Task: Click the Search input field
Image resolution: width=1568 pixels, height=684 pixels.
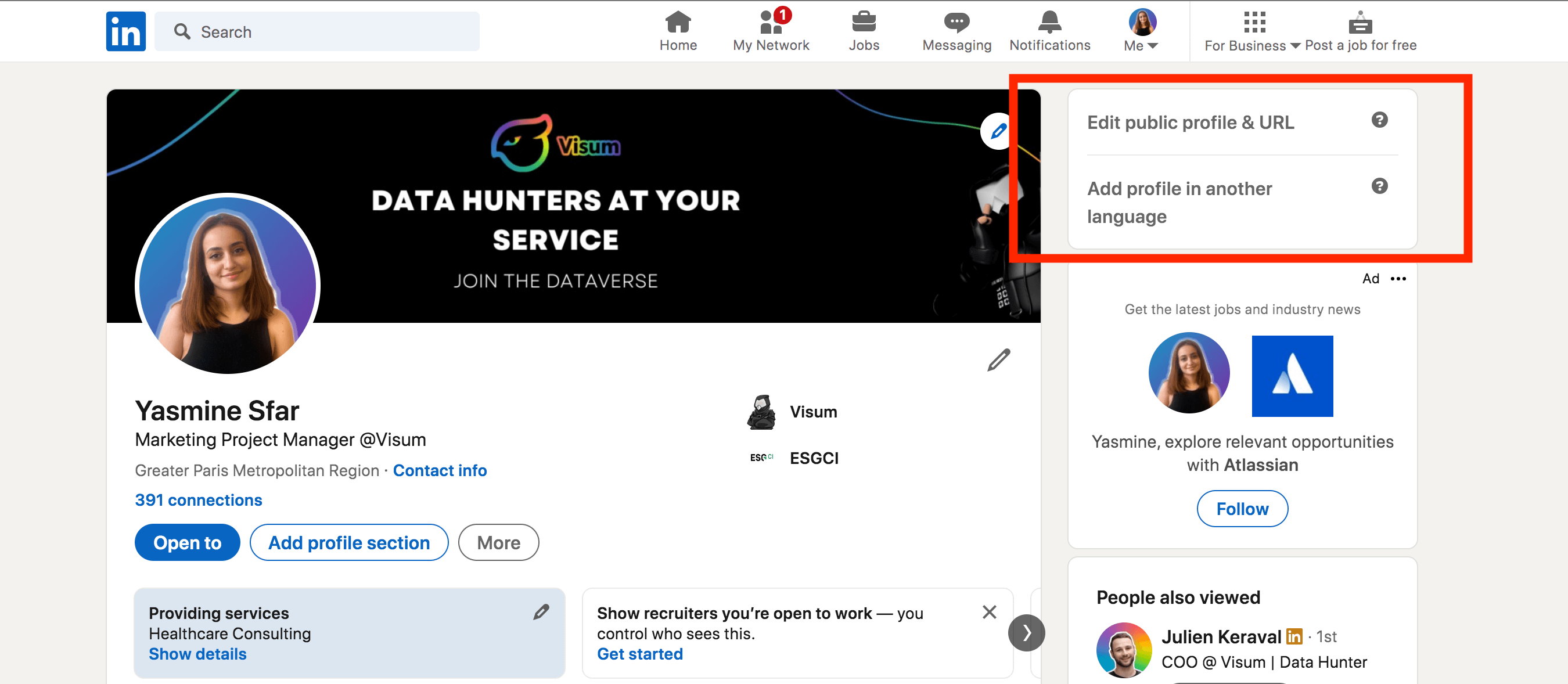Action: click(317, 31)
